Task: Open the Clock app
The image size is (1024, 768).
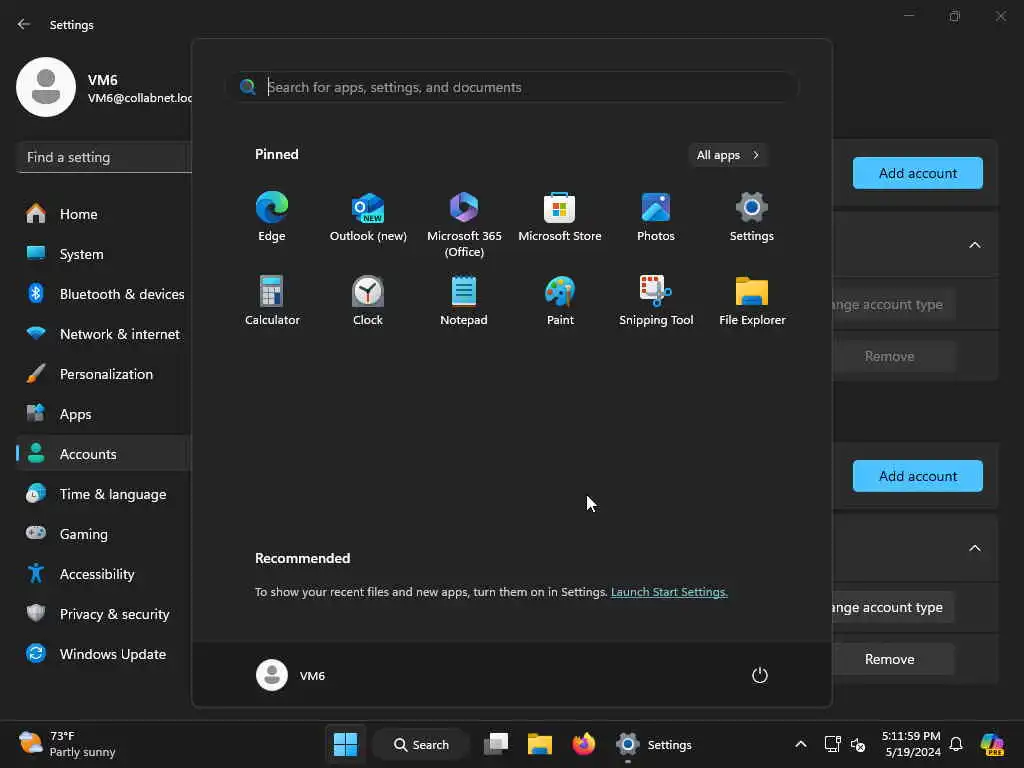Action: 368,300
